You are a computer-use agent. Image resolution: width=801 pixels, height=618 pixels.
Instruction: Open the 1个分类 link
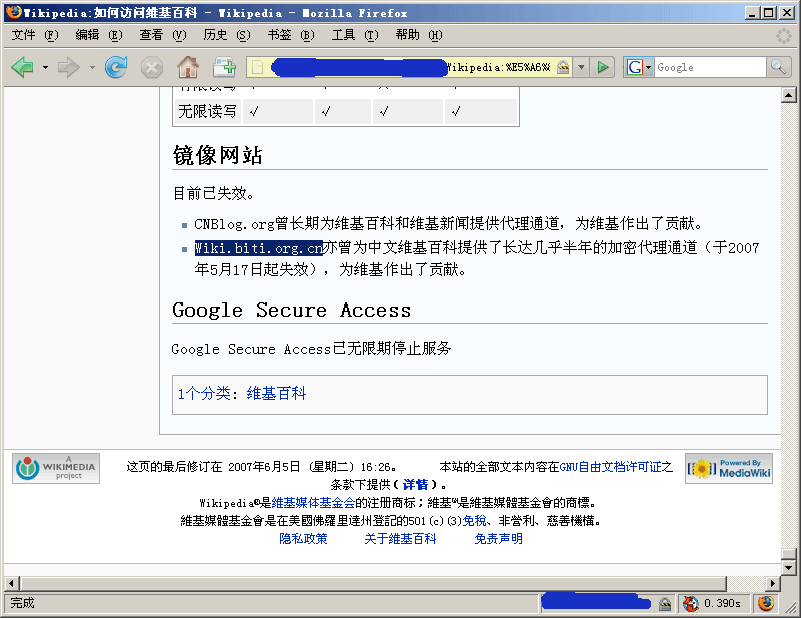204,394
